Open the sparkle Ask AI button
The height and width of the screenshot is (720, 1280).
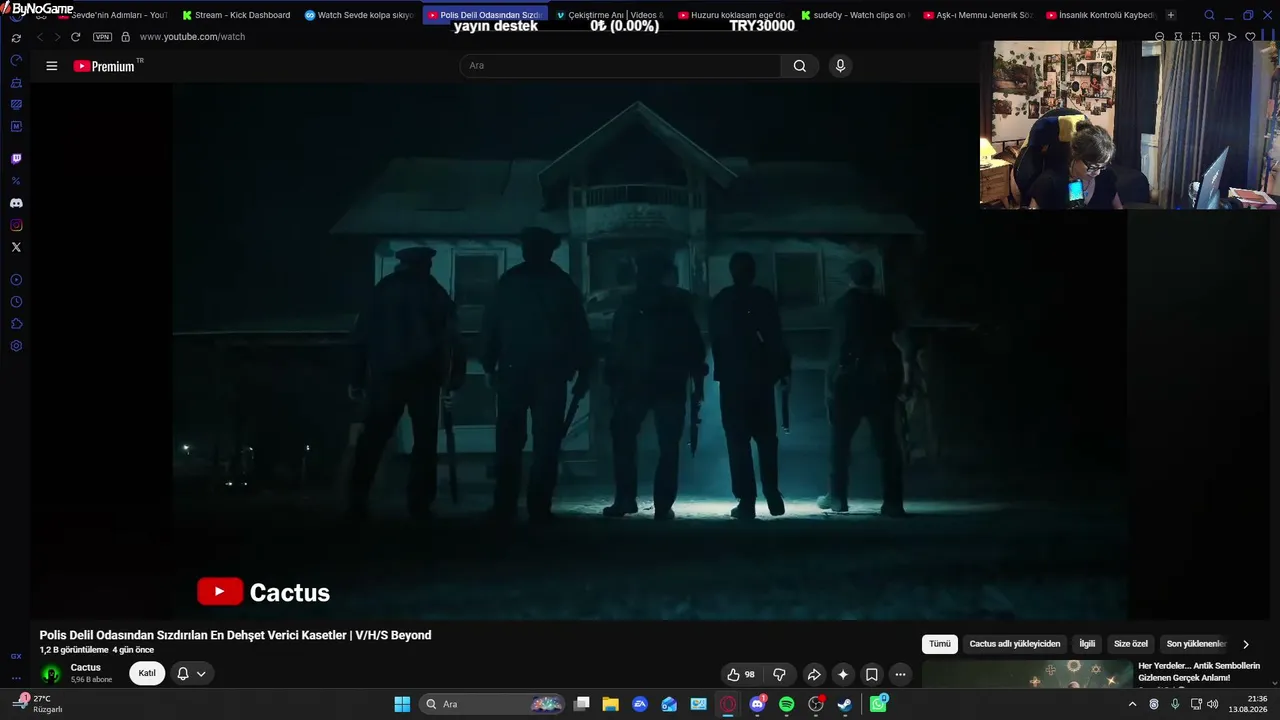(843, 674)
